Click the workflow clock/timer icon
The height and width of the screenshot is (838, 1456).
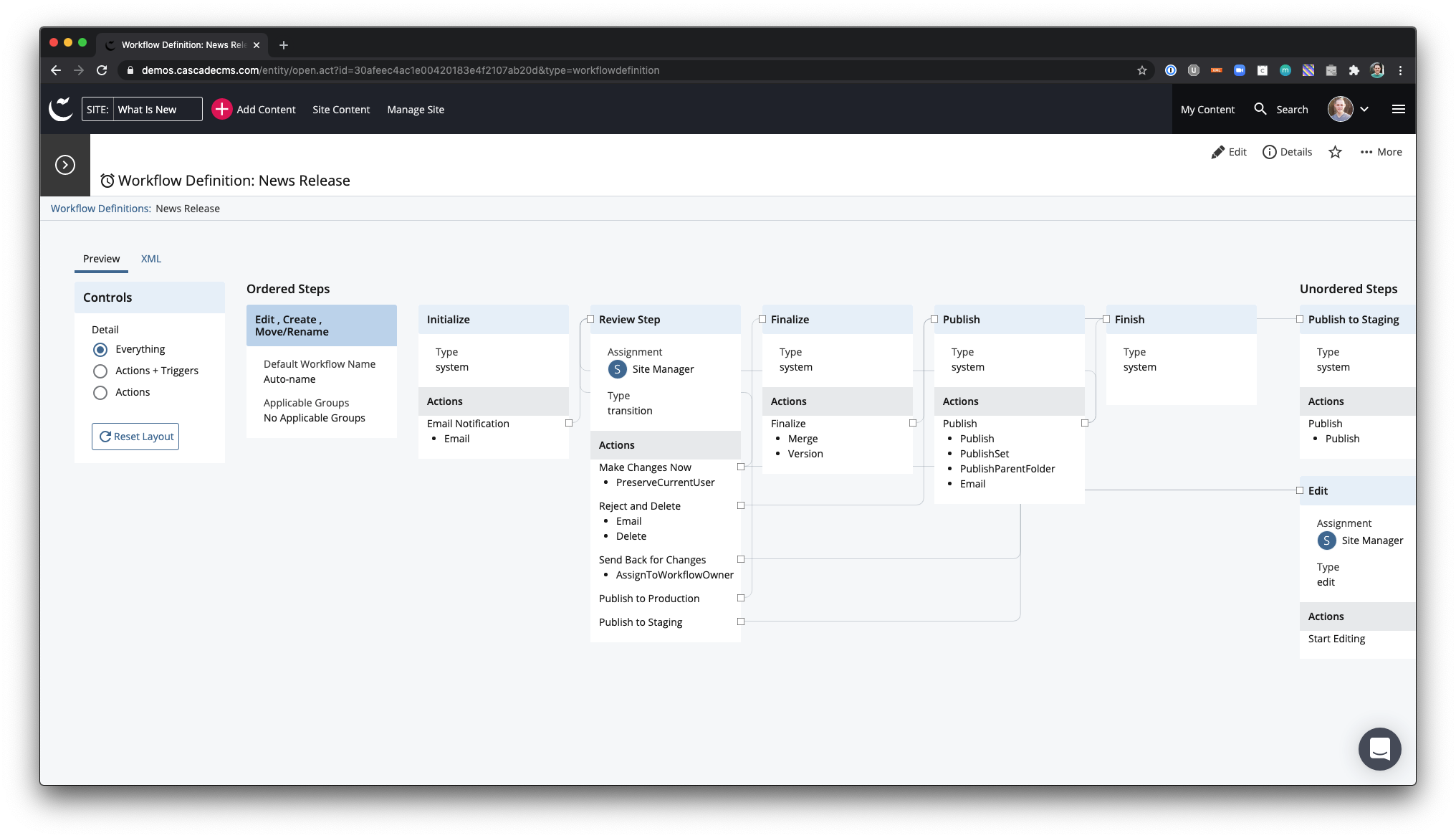click(x=107, y=180)
